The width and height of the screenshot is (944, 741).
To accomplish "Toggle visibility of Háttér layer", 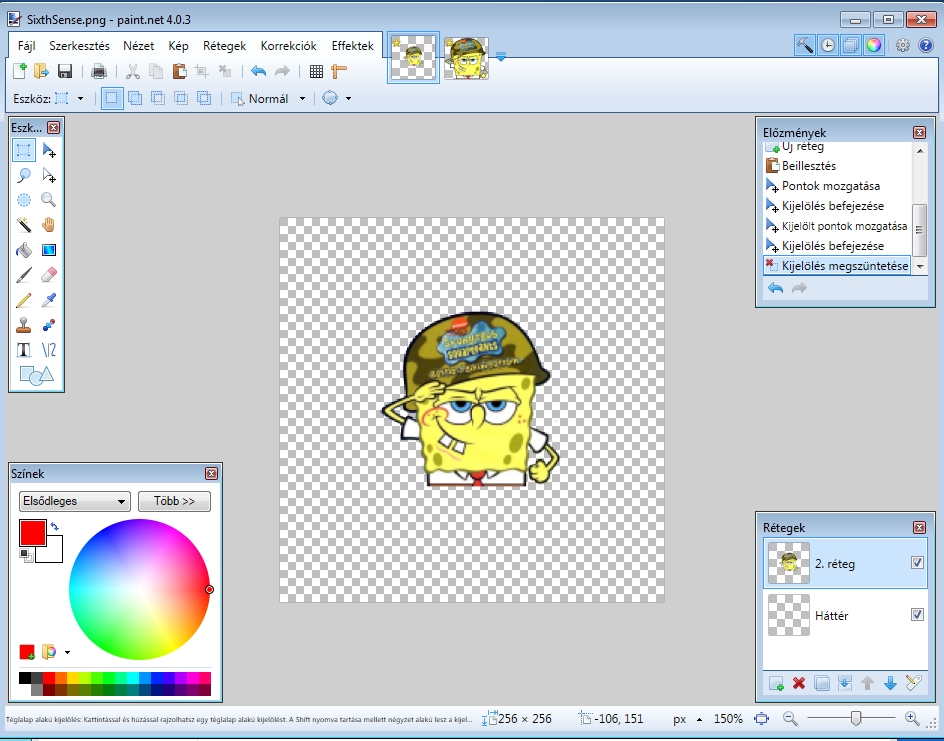I will [x=917, y=614].
